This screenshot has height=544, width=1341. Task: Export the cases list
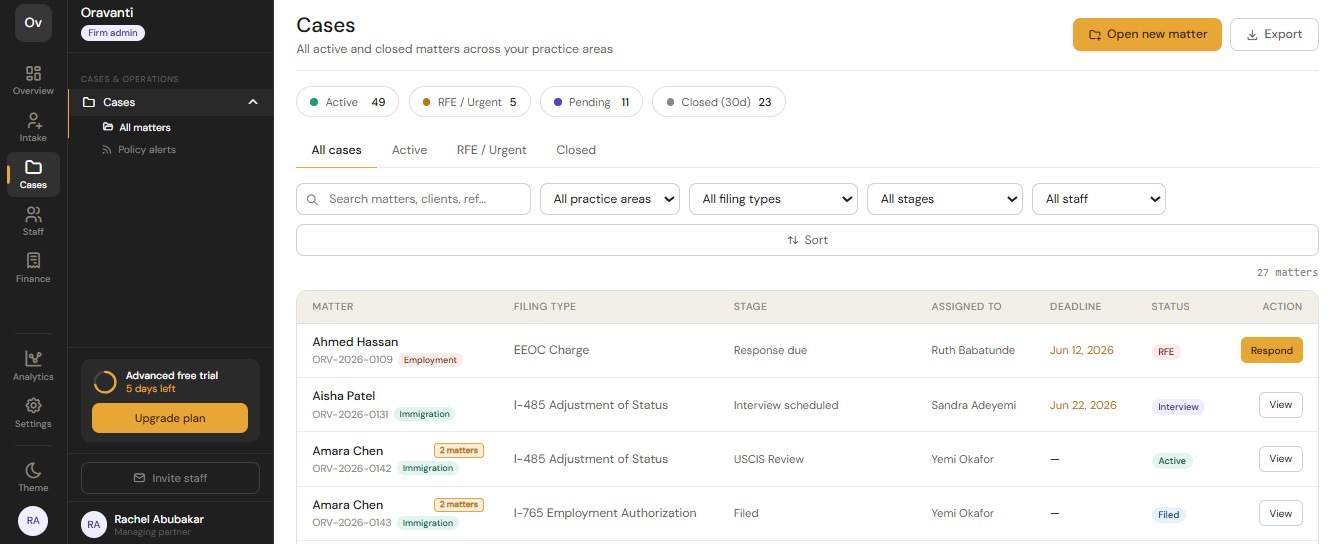click(1274, 34)
